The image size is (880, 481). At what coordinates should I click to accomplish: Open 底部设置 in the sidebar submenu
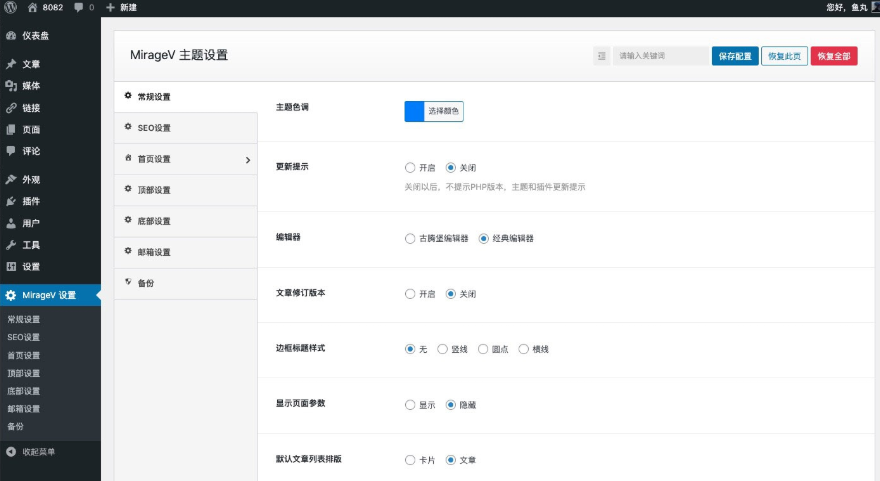tap(24, 391)
